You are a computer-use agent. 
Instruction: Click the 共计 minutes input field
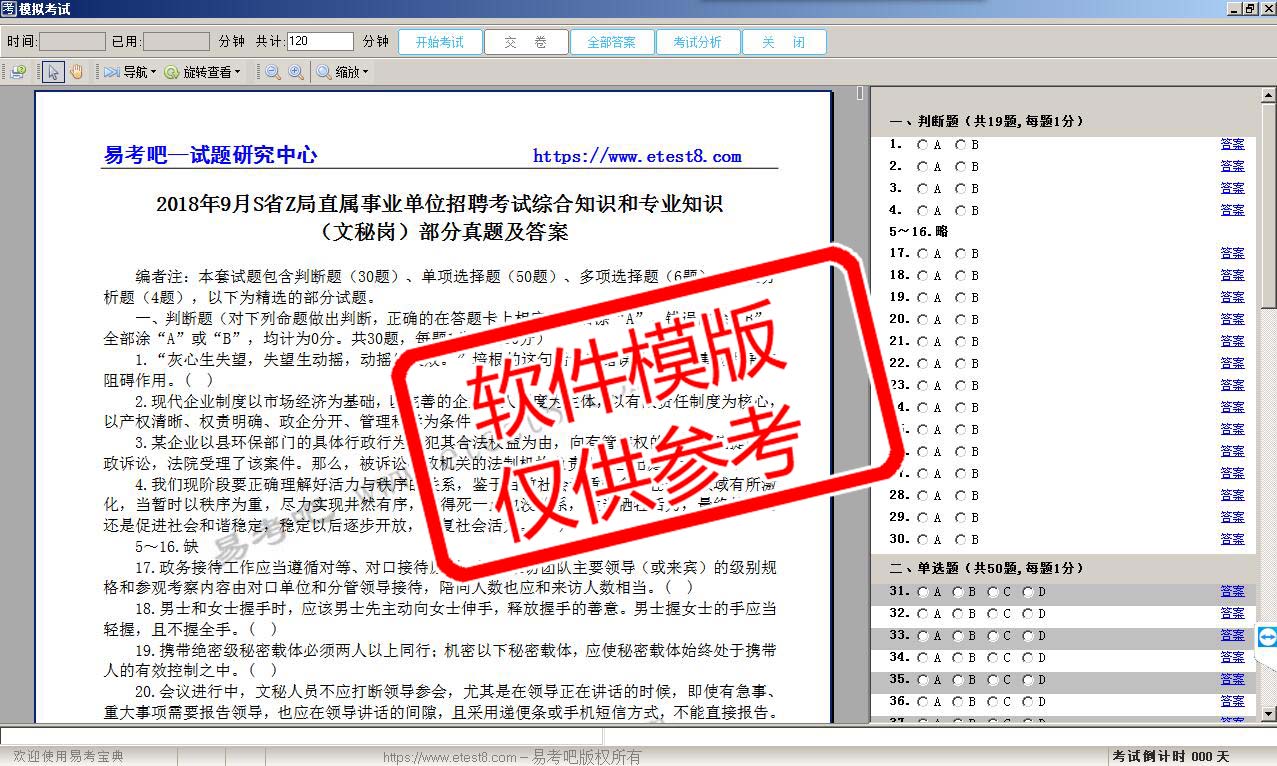pos(320,42)
